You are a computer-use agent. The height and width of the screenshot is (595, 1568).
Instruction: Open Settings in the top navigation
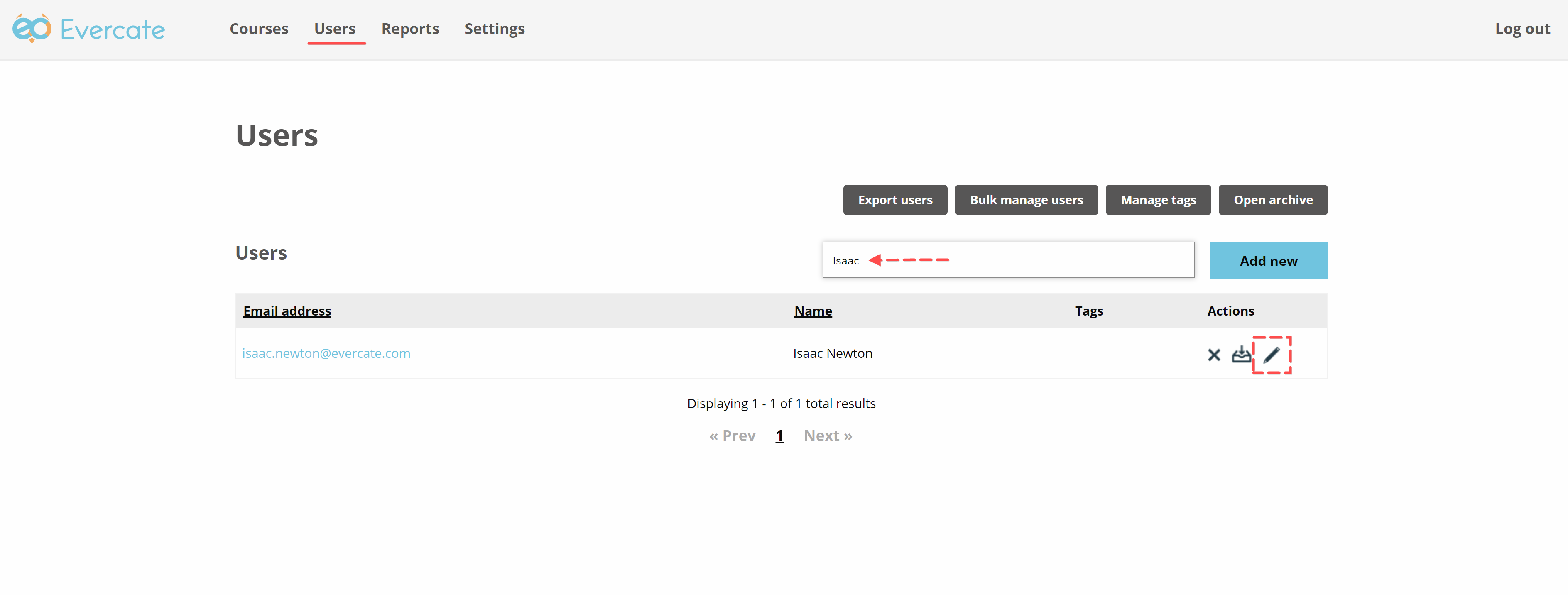tap(494, 29)
